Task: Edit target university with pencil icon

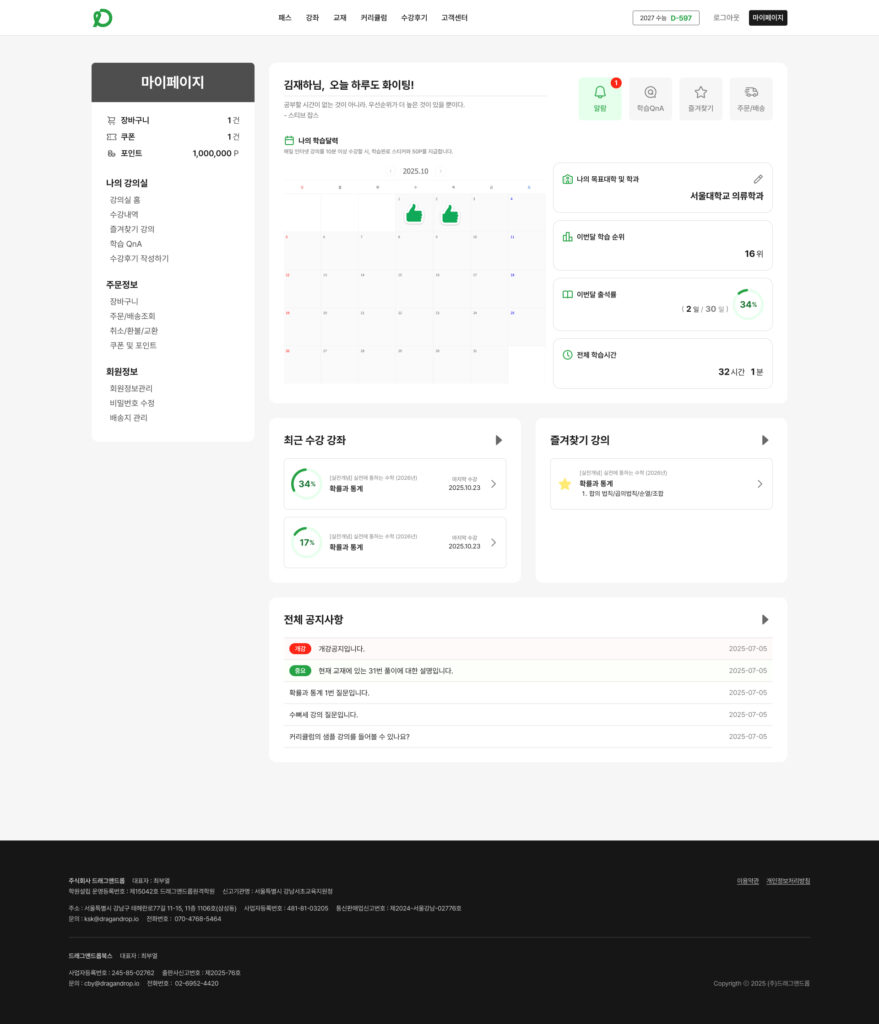Action: coord(758,179)
